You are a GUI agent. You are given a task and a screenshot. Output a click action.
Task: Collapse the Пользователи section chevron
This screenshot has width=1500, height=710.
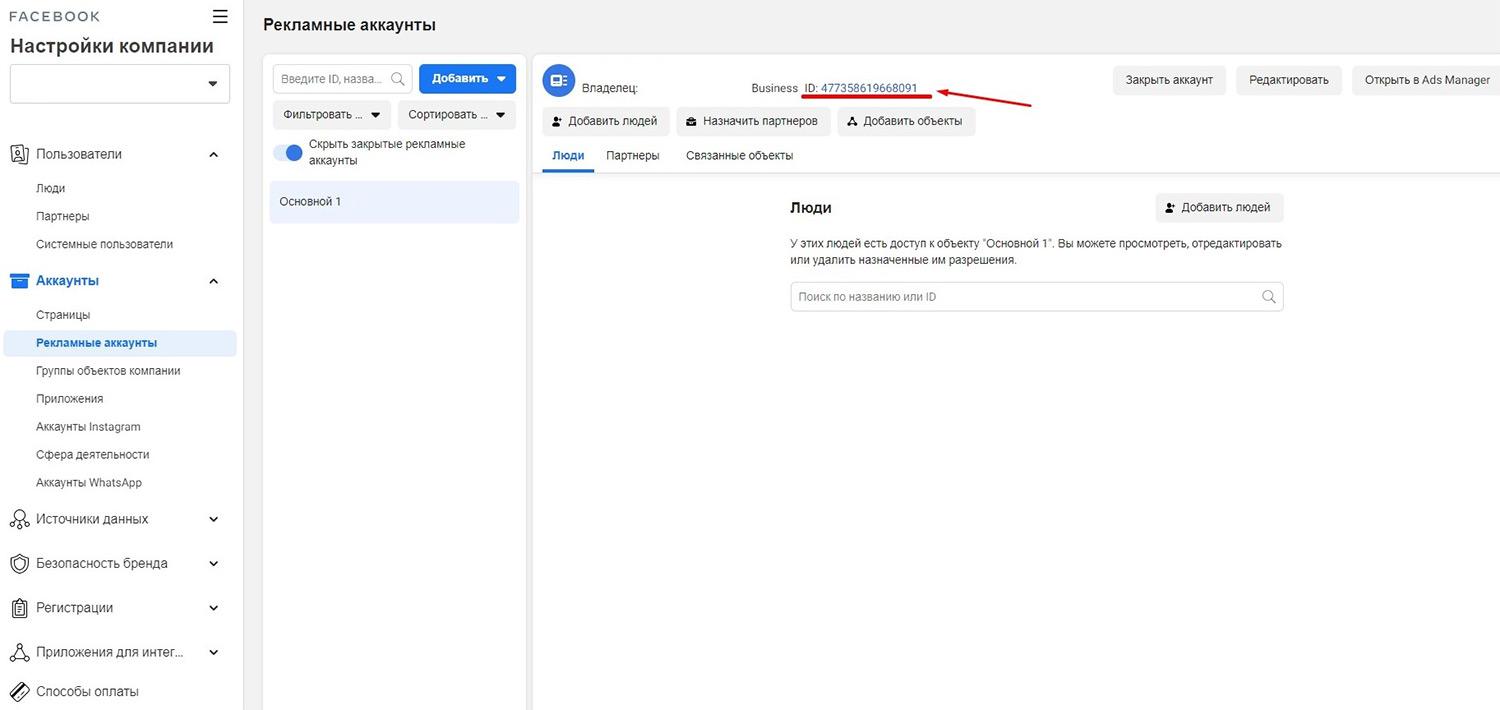[x=213, y=154]
